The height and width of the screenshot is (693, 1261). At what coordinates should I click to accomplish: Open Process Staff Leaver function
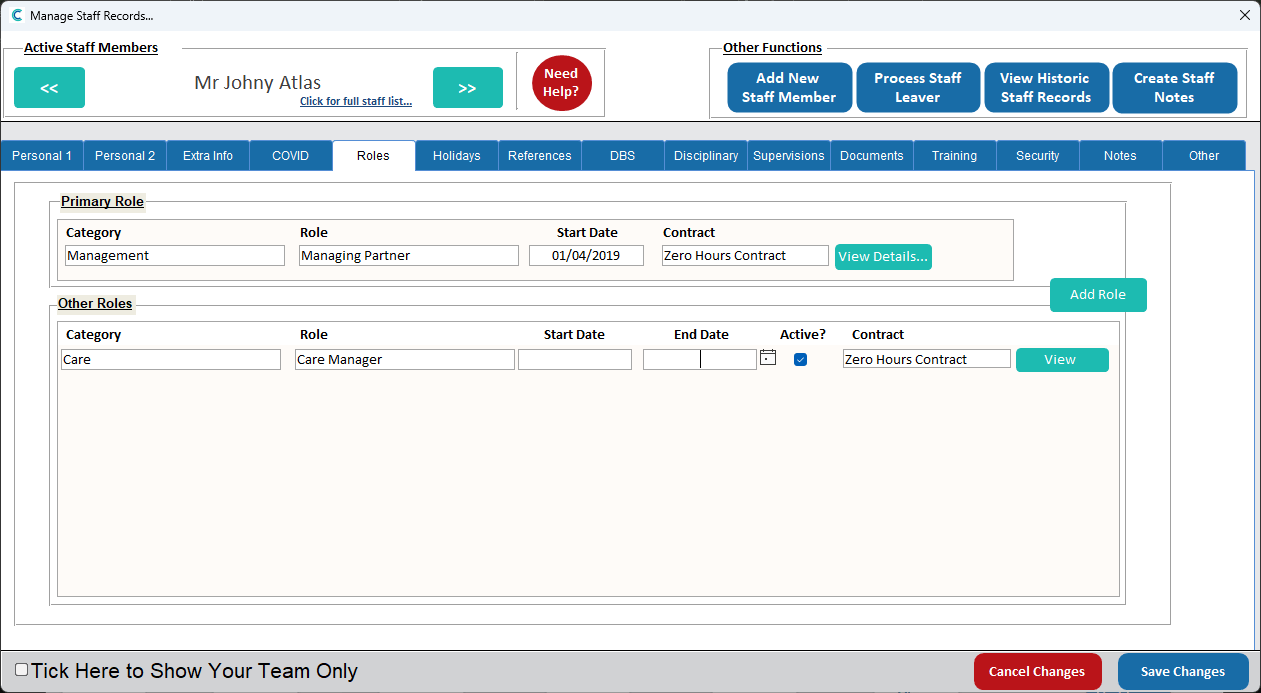[x=917, y=88]
